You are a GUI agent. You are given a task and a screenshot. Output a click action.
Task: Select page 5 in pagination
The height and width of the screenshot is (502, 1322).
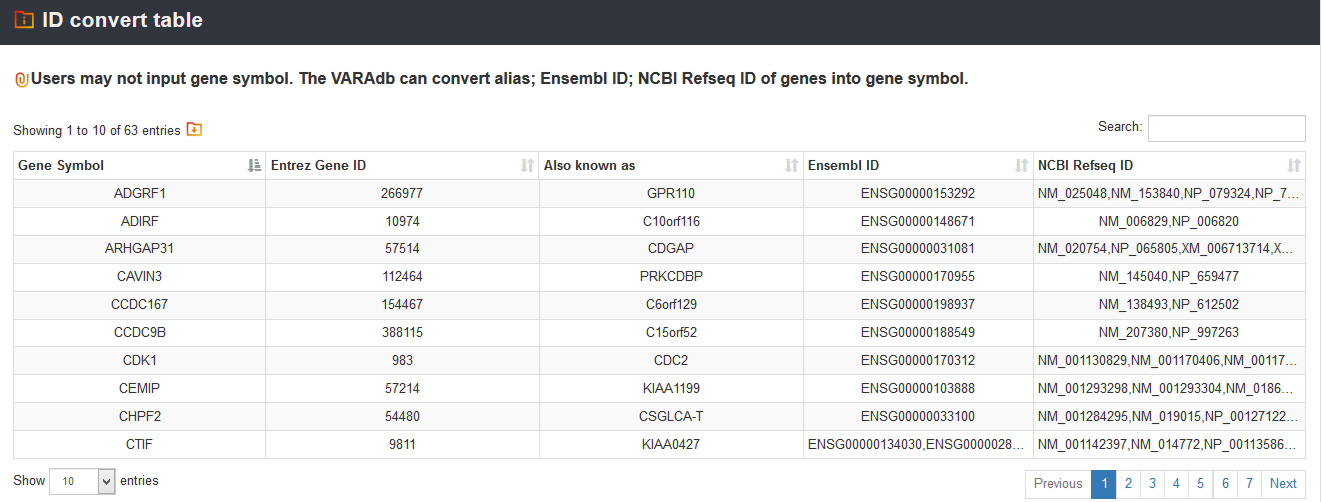pos(1201,484)
